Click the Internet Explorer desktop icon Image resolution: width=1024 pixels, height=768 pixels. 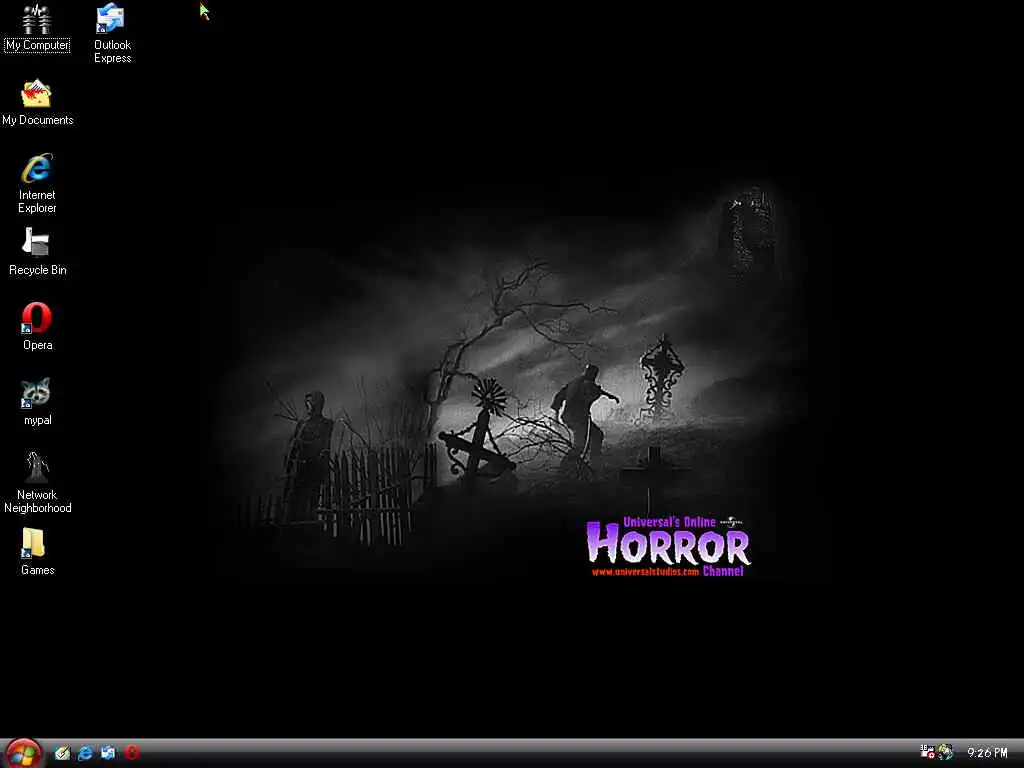(x=37, y=168)
